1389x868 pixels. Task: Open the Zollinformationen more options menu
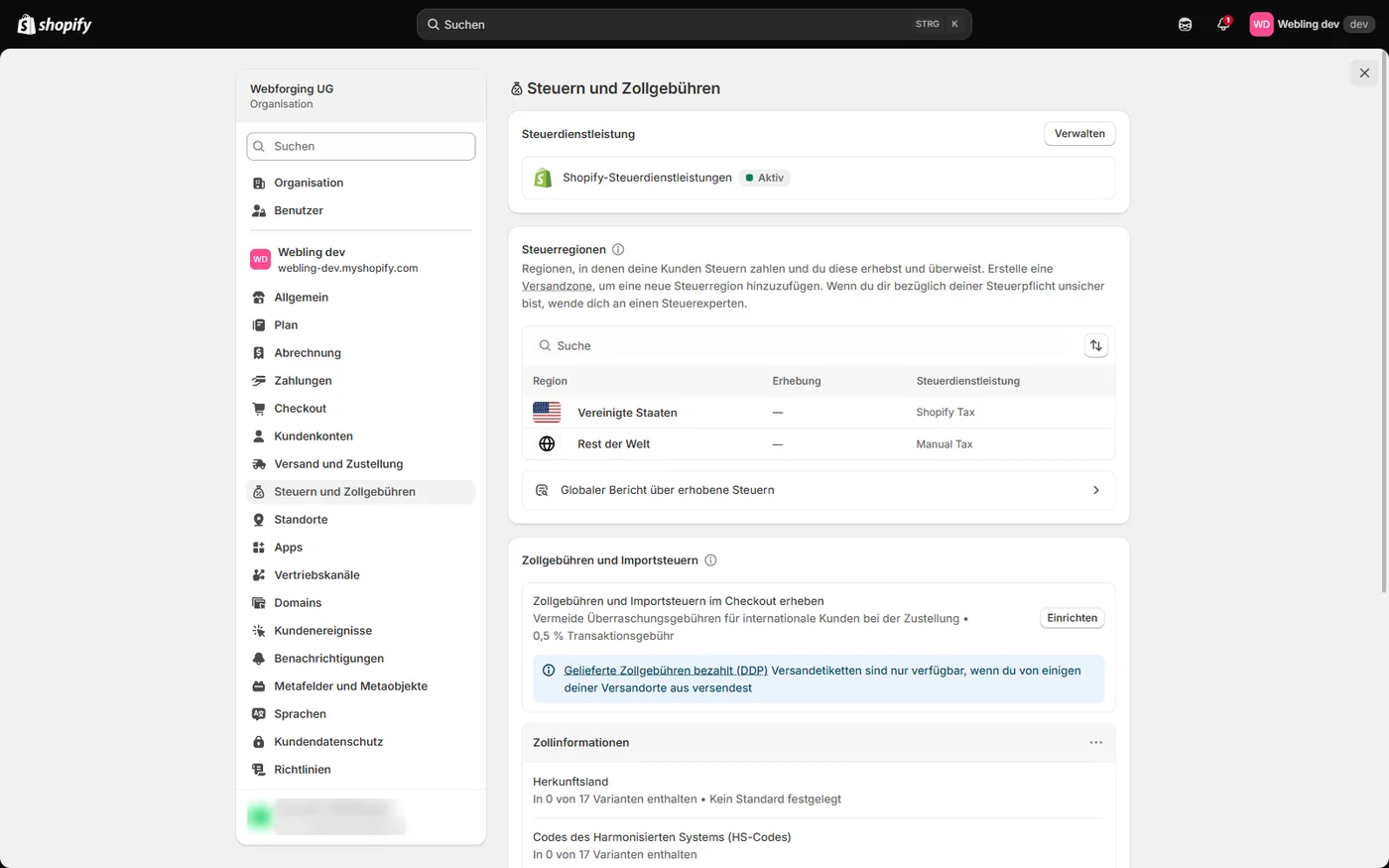[1095, 743]
